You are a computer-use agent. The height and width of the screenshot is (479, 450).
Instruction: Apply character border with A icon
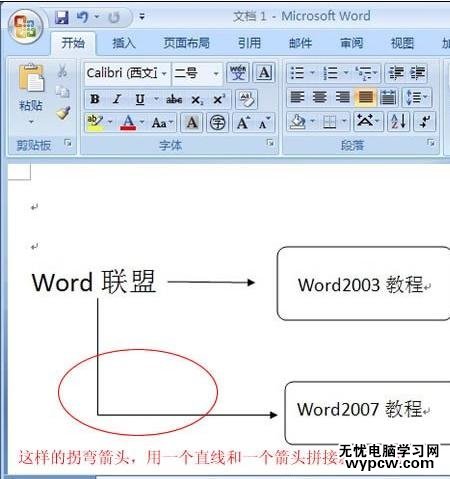point(264,73)
